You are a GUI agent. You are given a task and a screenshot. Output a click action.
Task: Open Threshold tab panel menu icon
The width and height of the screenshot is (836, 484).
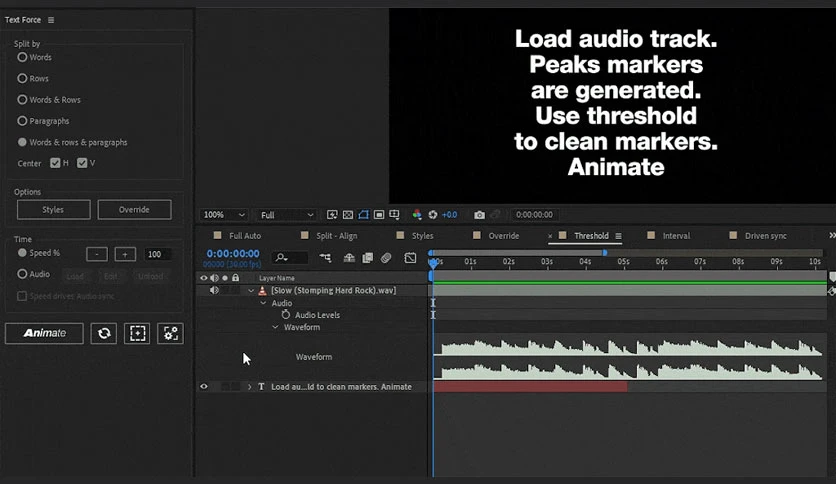[618, 236]
